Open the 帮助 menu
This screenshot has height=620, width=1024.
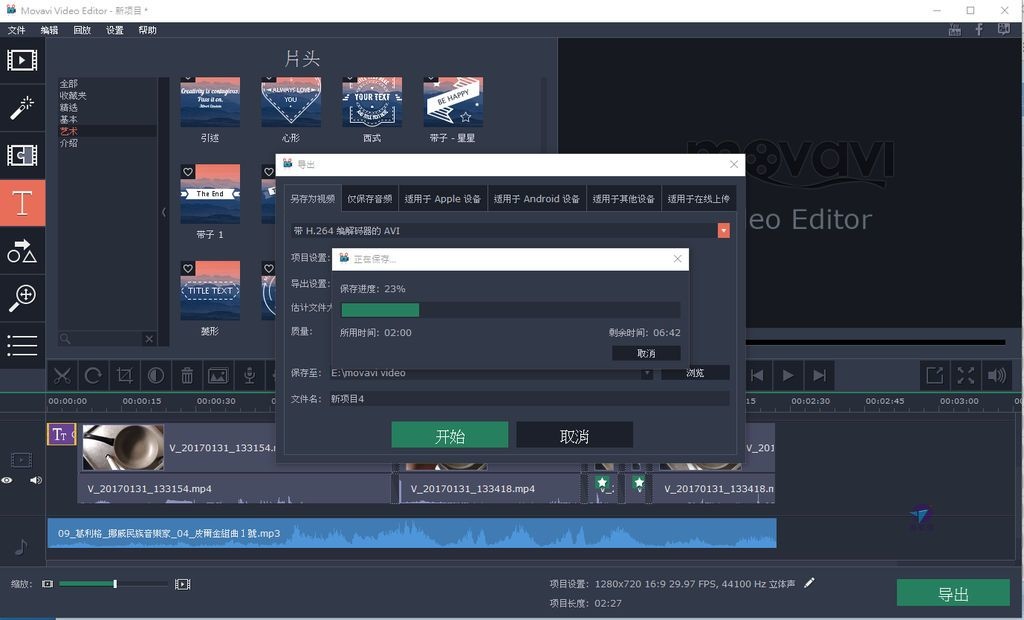[x=147, y=30]
